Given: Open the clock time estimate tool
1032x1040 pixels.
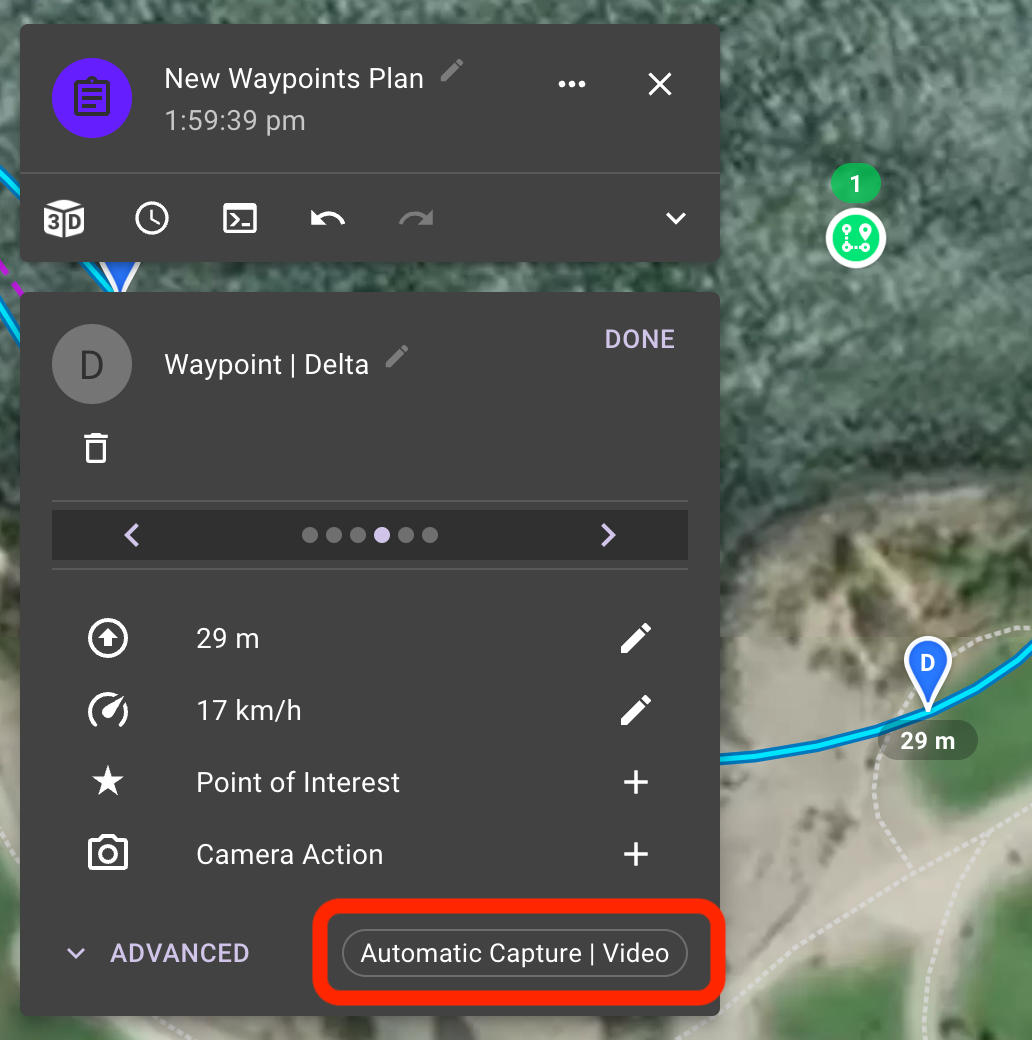Looking at the screenshot, I should (x=152, y=218).
